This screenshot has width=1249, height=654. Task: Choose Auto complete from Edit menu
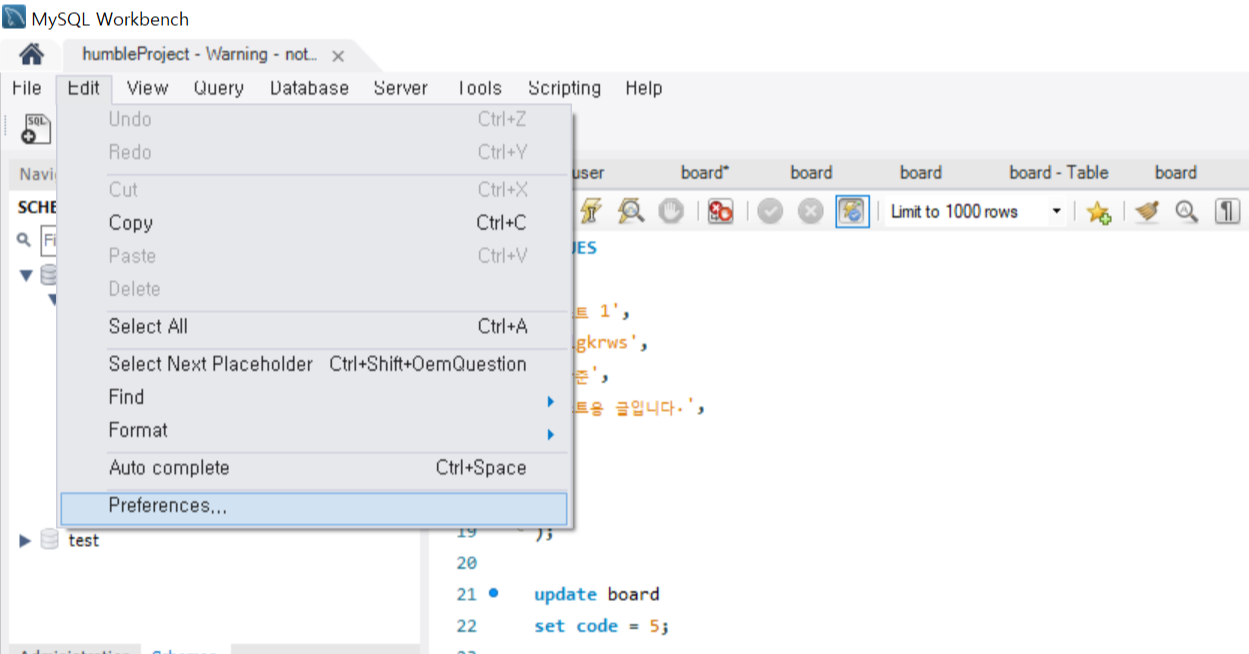pyautogui.click(x=314, y=468)
